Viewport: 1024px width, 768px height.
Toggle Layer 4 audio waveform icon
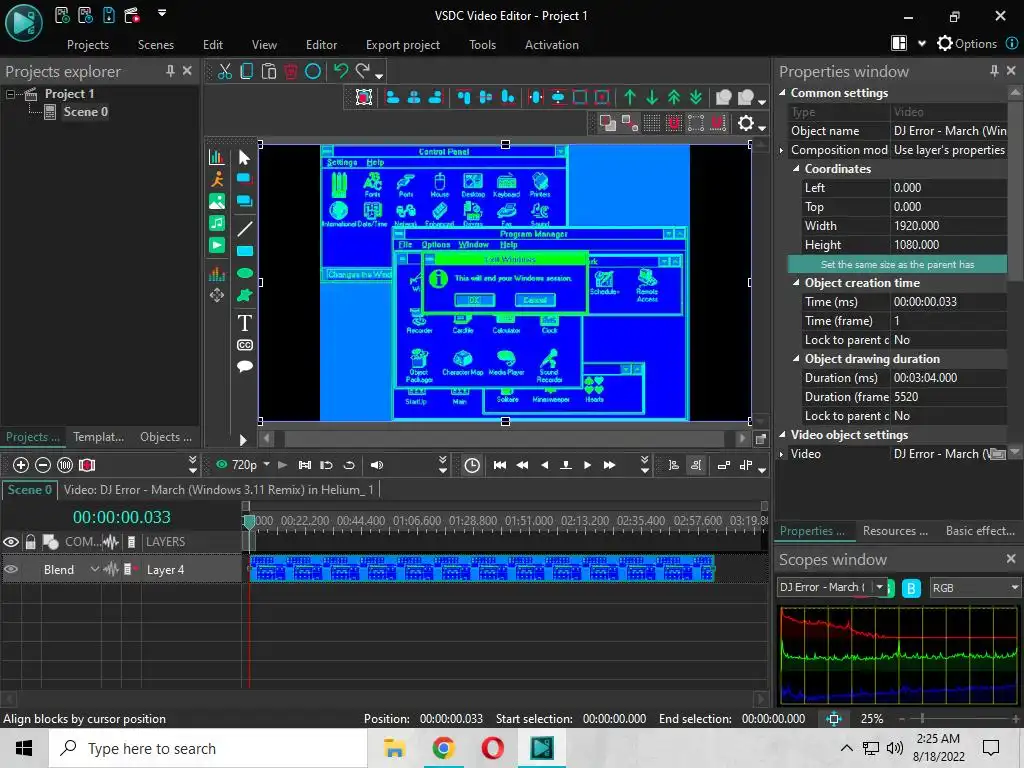111,569
